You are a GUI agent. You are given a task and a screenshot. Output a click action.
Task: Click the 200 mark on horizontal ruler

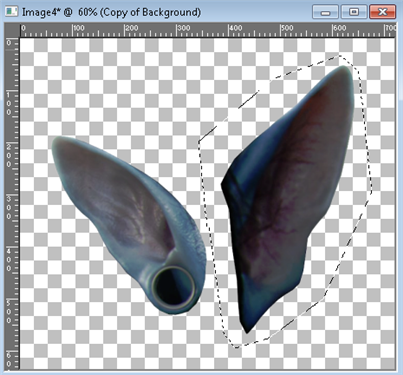[x=131, y=28]
